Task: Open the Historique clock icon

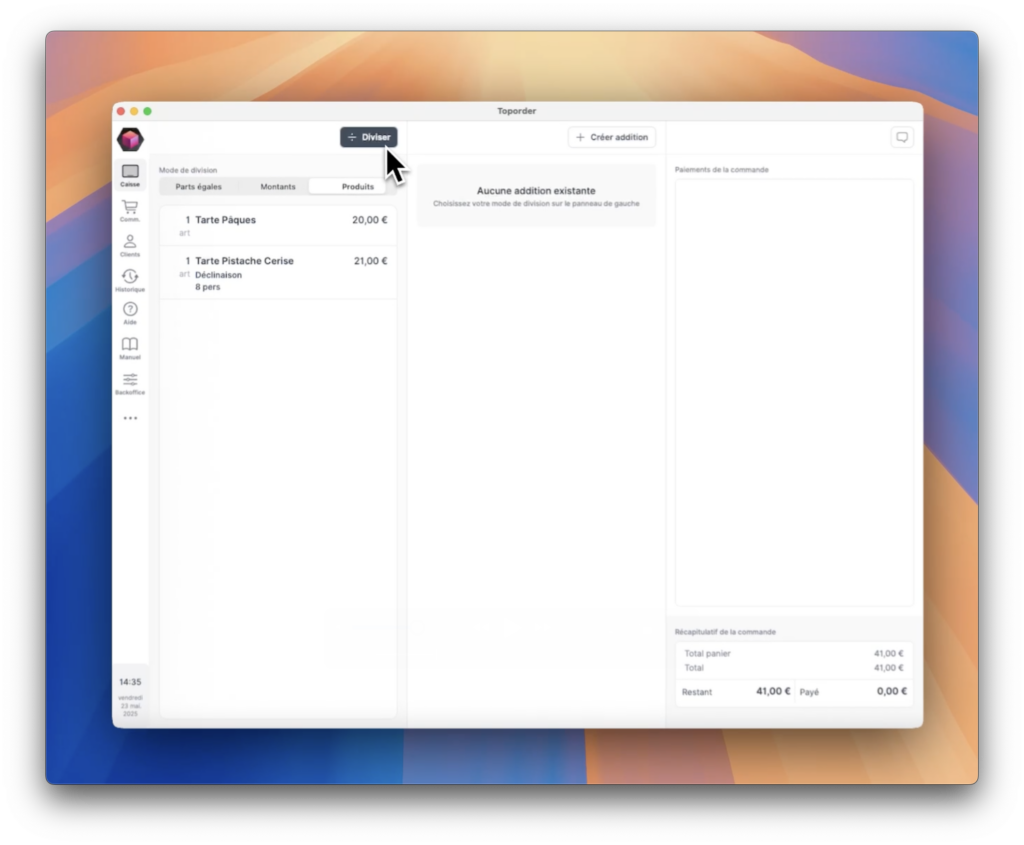Action: tap(130, 277)
